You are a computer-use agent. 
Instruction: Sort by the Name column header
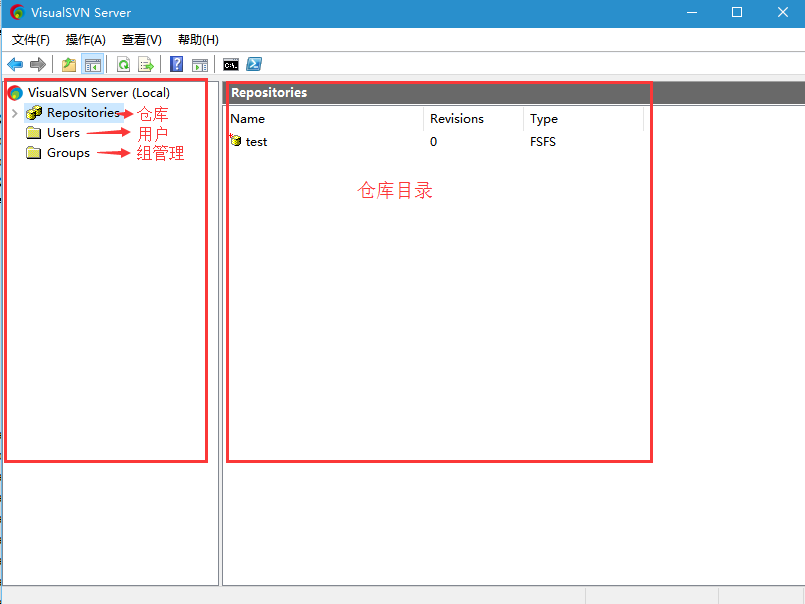tap(325, 119)
